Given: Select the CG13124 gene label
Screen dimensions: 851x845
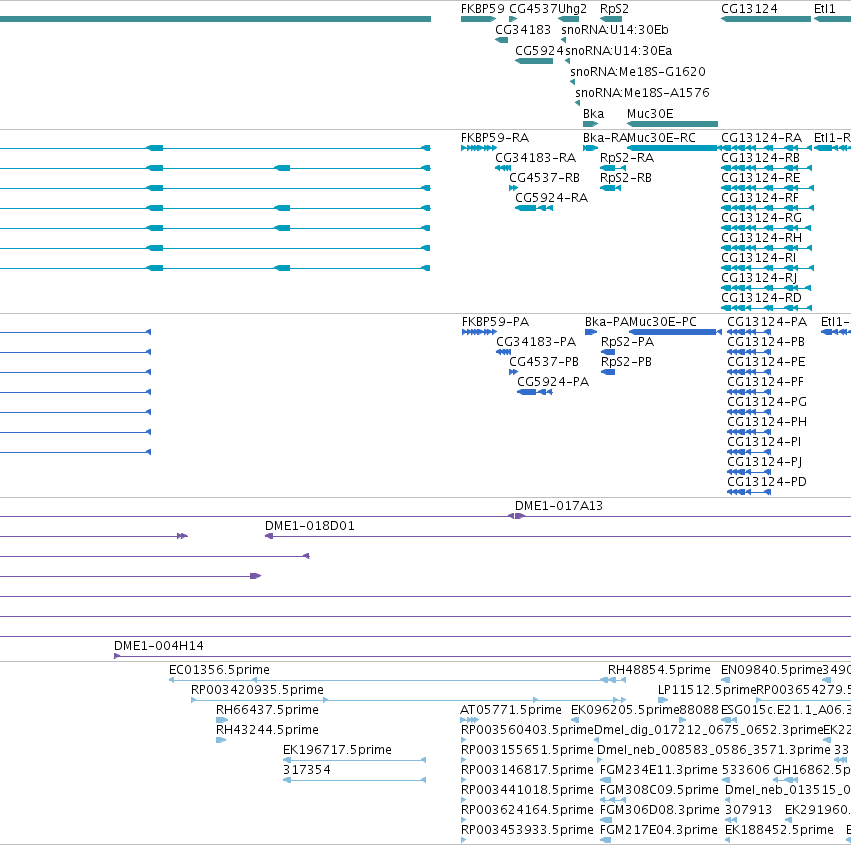Looking at the screenshot, I should click(x=749, y=9).
